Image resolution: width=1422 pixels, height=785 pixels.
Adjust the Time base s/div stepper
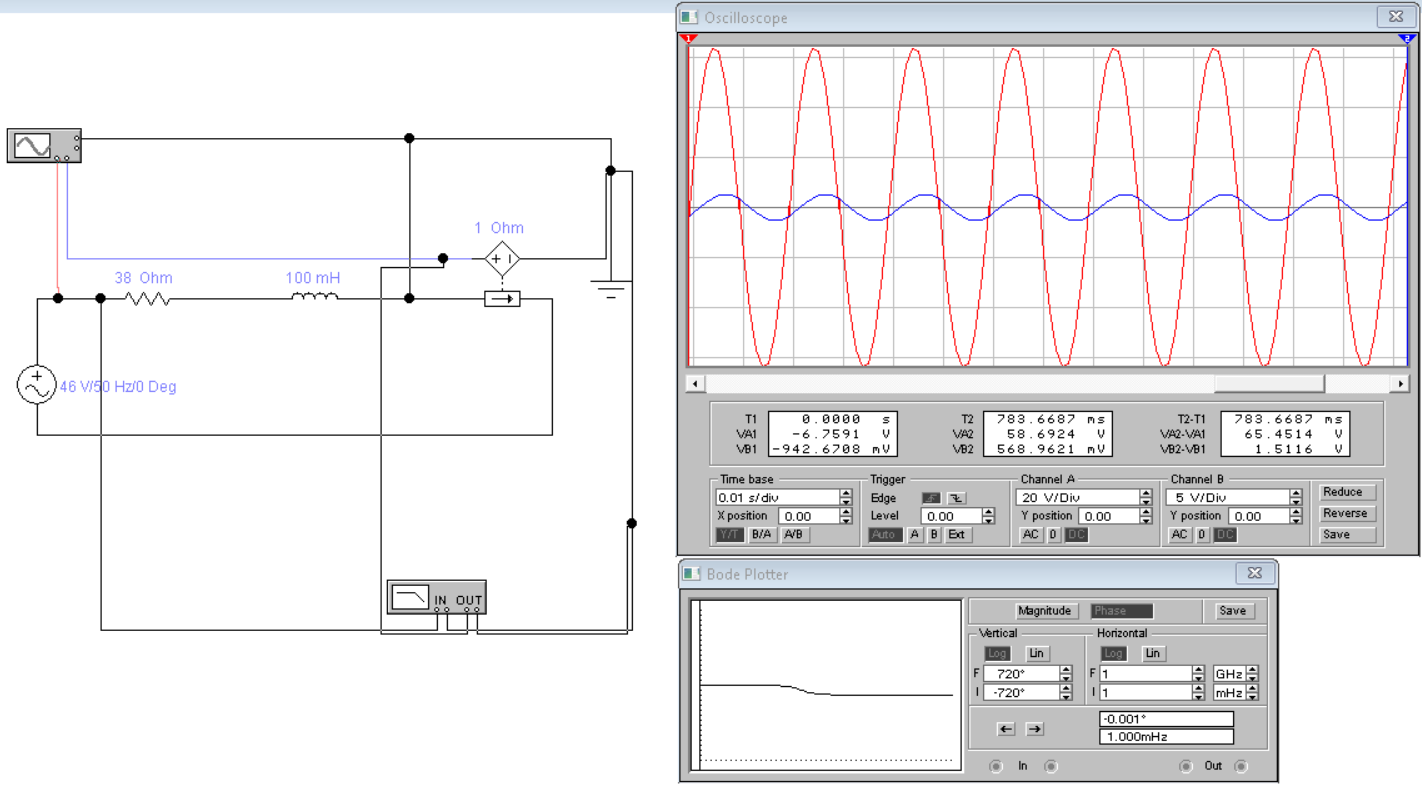click(x=846, y=497)
